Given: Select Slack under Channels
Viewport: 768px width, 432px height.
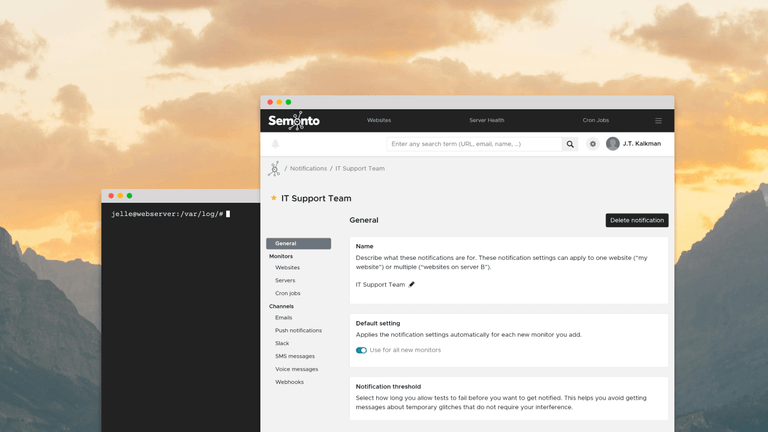Looking at the screenshot, I should tap(282, 343).
